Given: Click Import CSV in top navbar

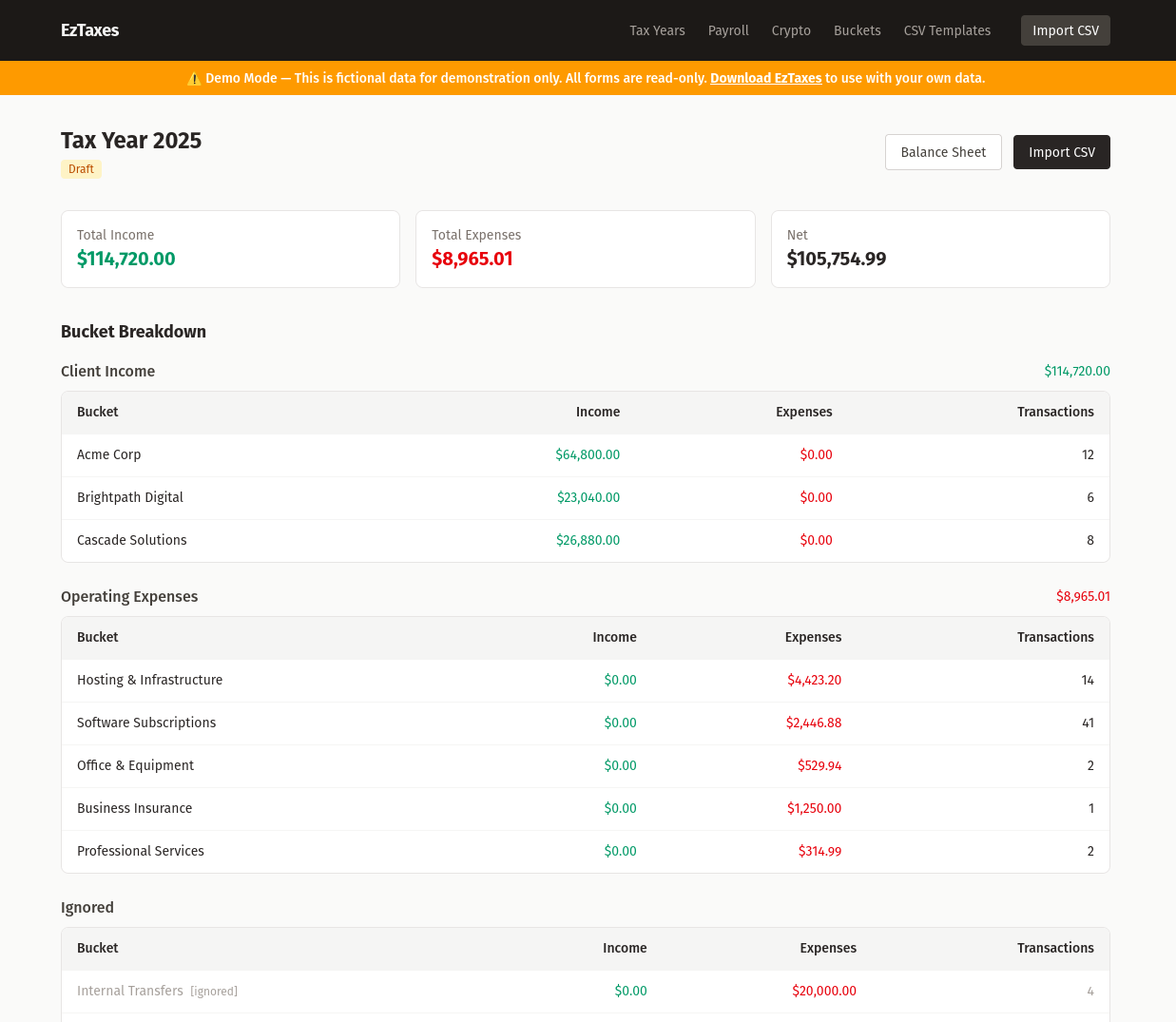Looking at the screenshot, I should click(1066, 30).
